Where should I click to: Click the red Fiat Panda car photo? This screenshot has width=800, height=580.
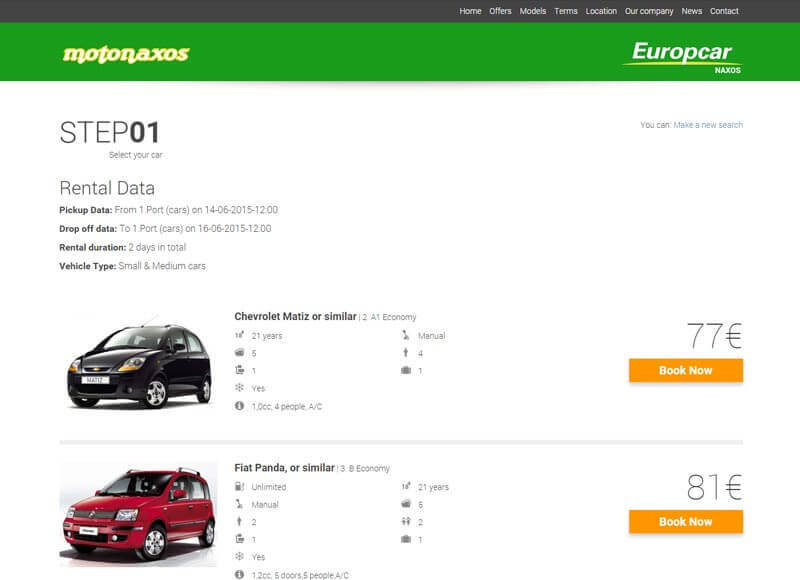(139, 514)
